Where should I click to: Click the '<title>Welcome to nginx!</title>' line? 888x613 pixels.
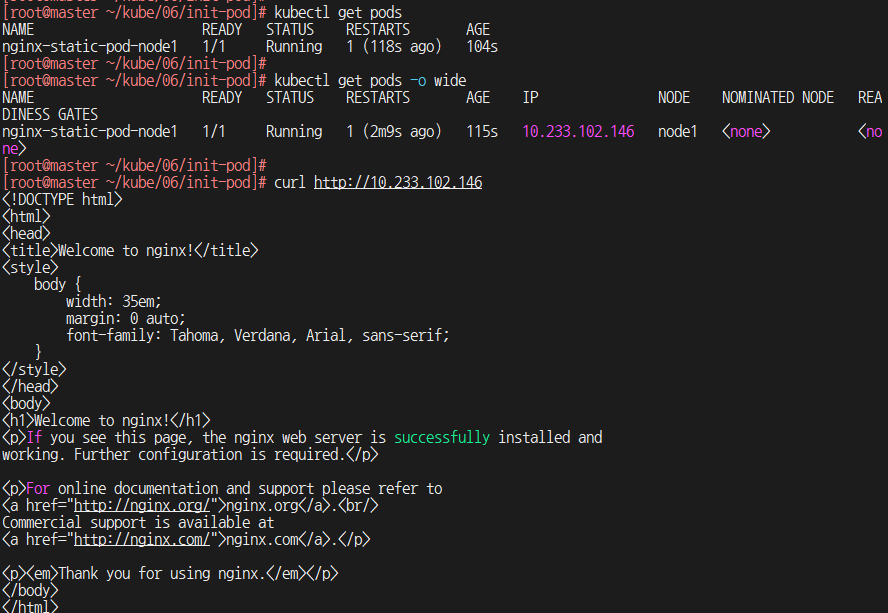click(130, 250)
